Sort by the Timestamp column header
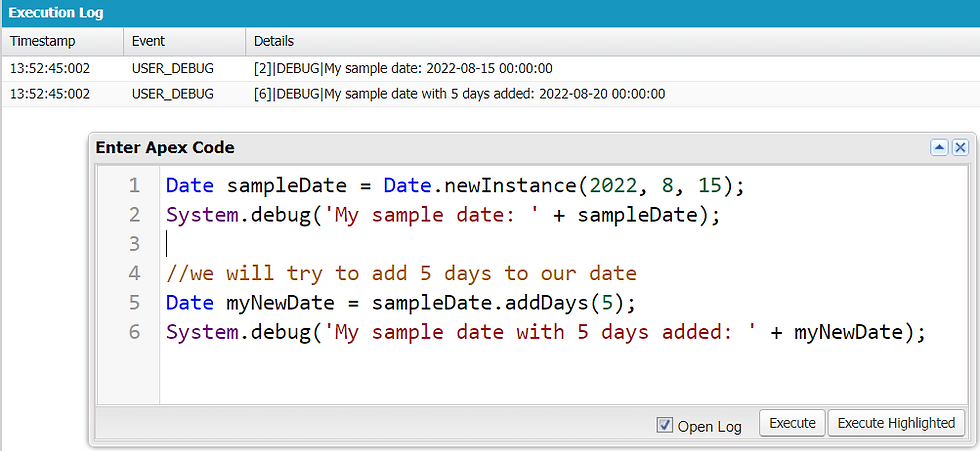This screenshot has height=451, width=980. click(x=62, y=41)
